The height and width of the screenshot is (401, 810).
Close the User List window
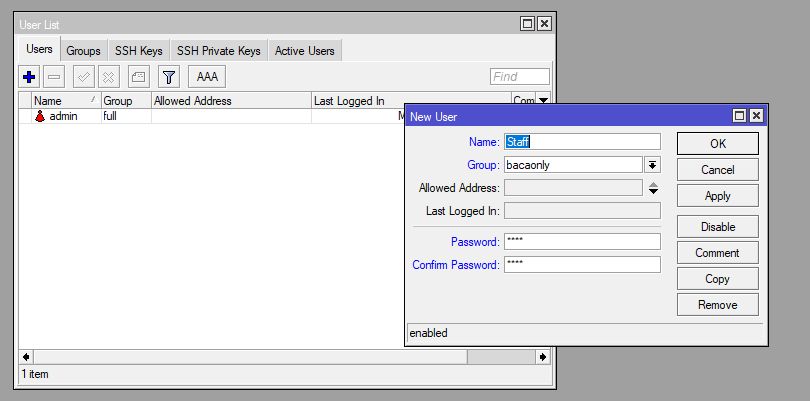544,24
